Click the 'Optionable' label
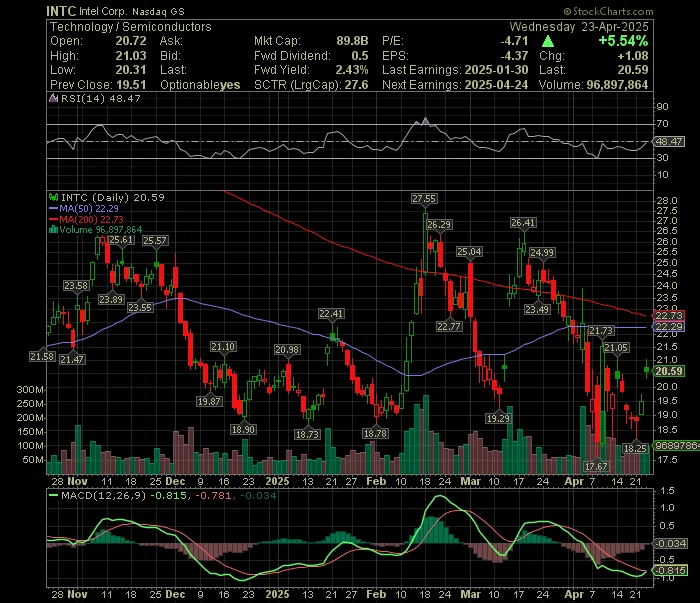700x603 pixels. click(x=190, y=85)
